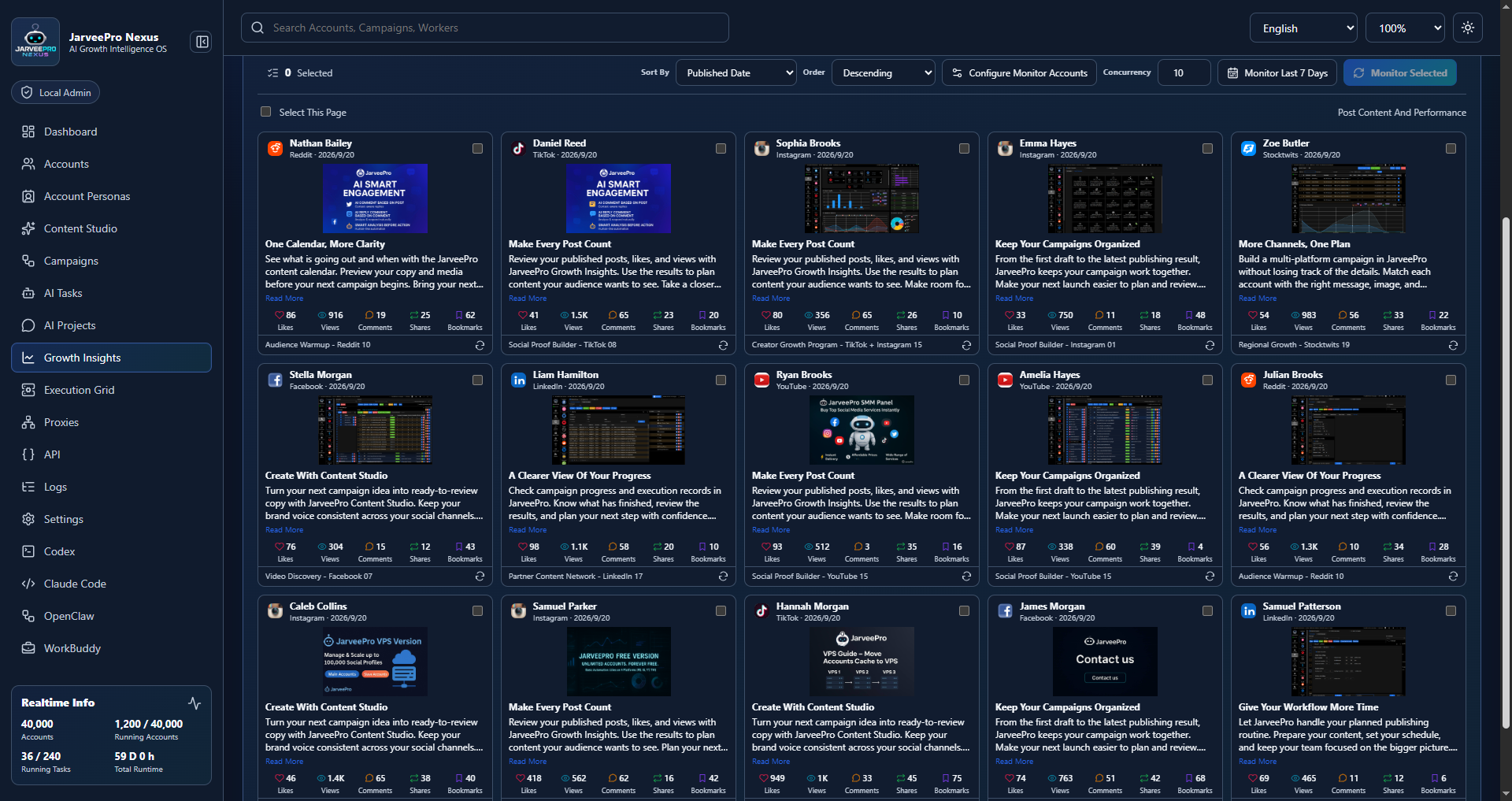Open the 100% zoom level dropdown
Image resolution: width=1512 pixels, height=801 pixels.
click(1406, 28)
